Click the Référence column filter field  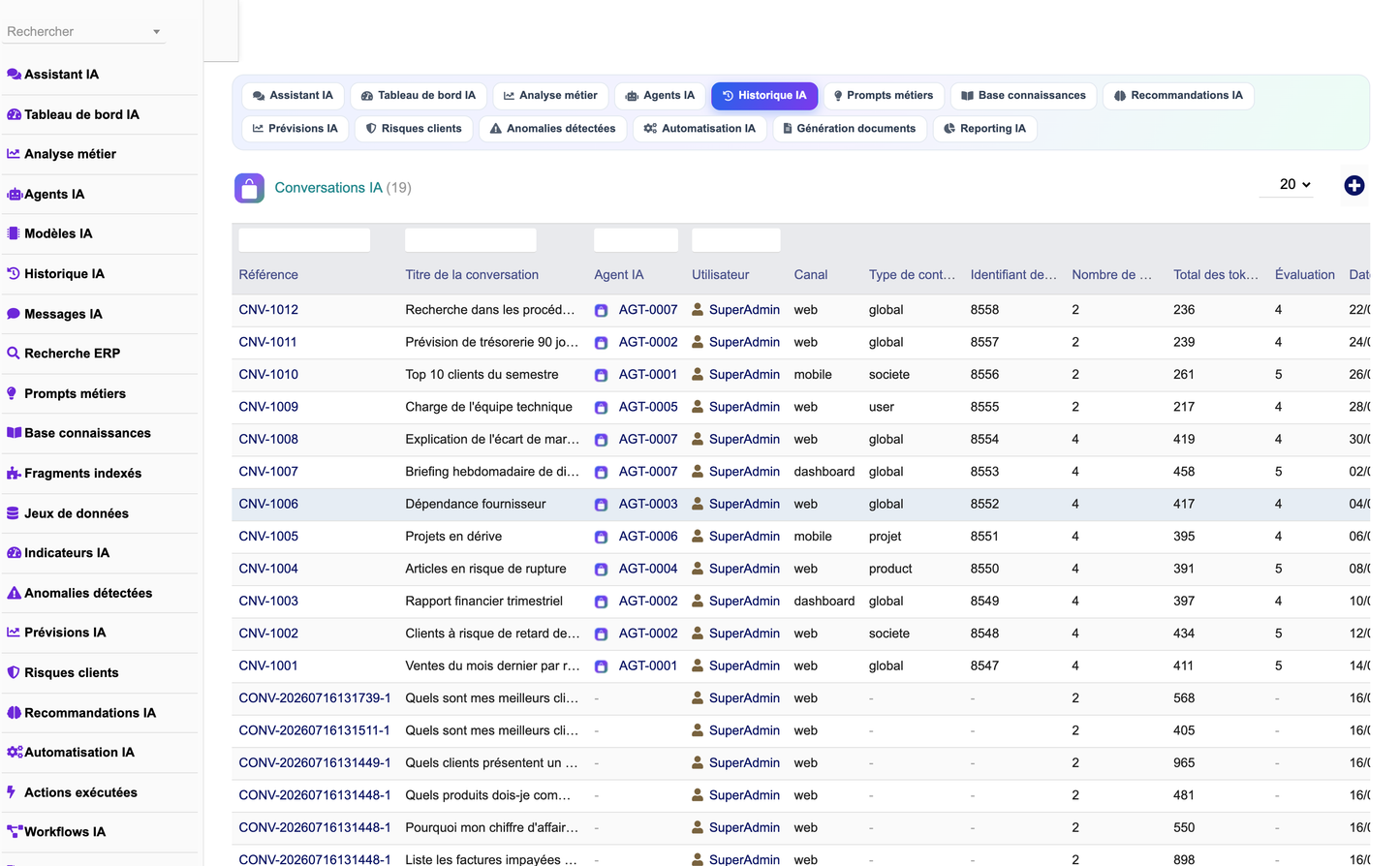[x=304, y=239]
